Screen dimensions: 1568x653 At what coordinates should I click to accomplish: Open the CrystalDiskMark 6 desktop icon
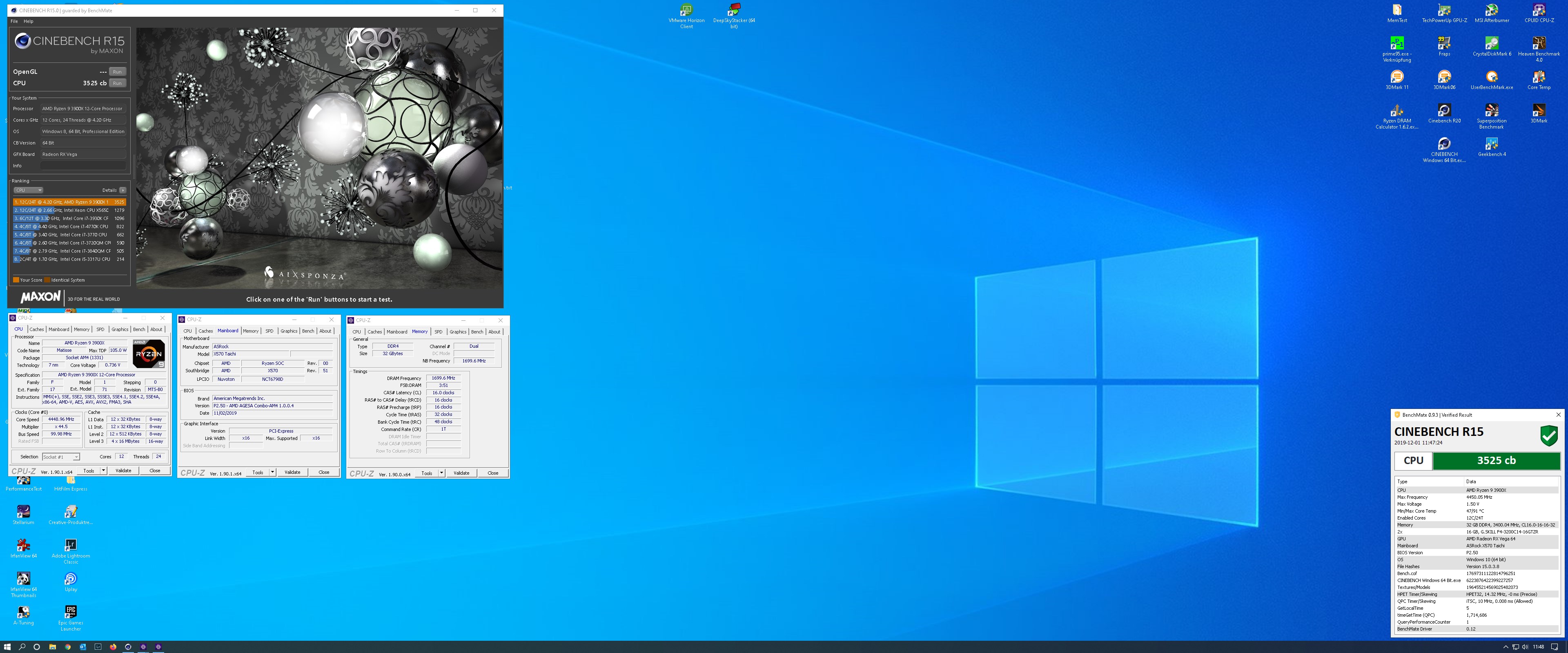click(x=1491, y=47)
